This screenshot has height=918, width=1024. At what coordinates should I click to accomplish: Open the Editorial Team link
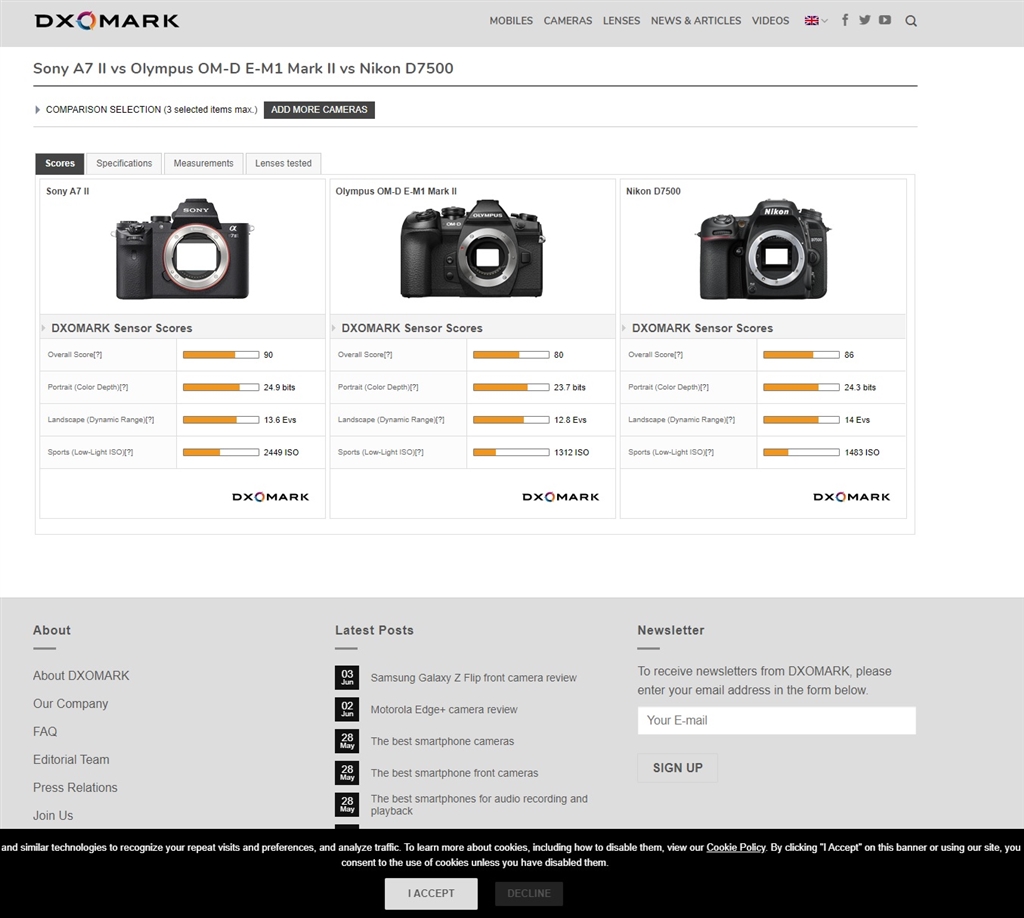[71, 760]
